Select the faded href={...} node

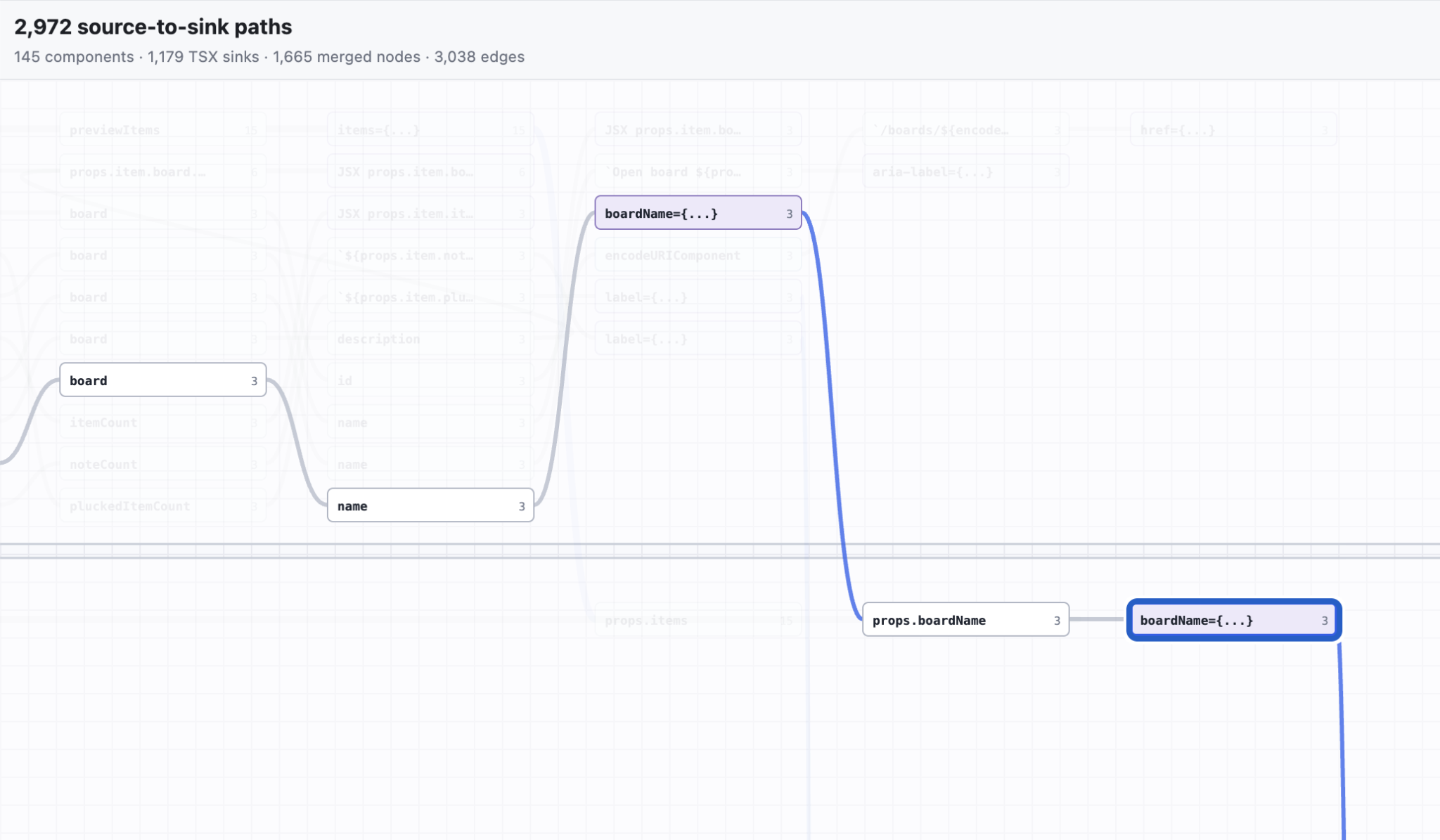tap(1233, 130)
